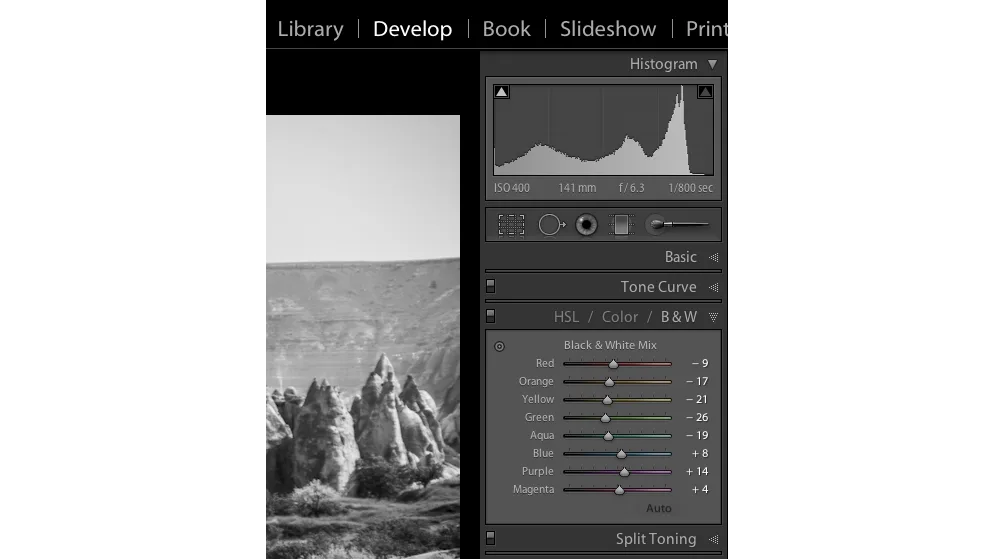
Task: Click the histogram graph area
Action: (604, 130)
